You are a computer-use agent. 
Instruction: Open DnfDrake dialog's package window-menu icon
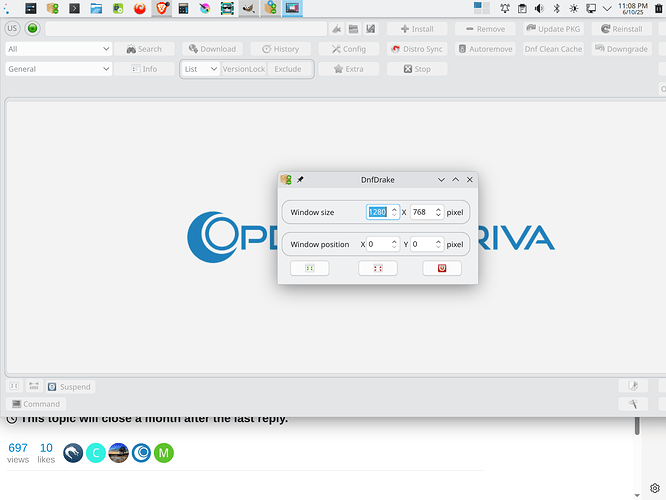click(286, 180)
